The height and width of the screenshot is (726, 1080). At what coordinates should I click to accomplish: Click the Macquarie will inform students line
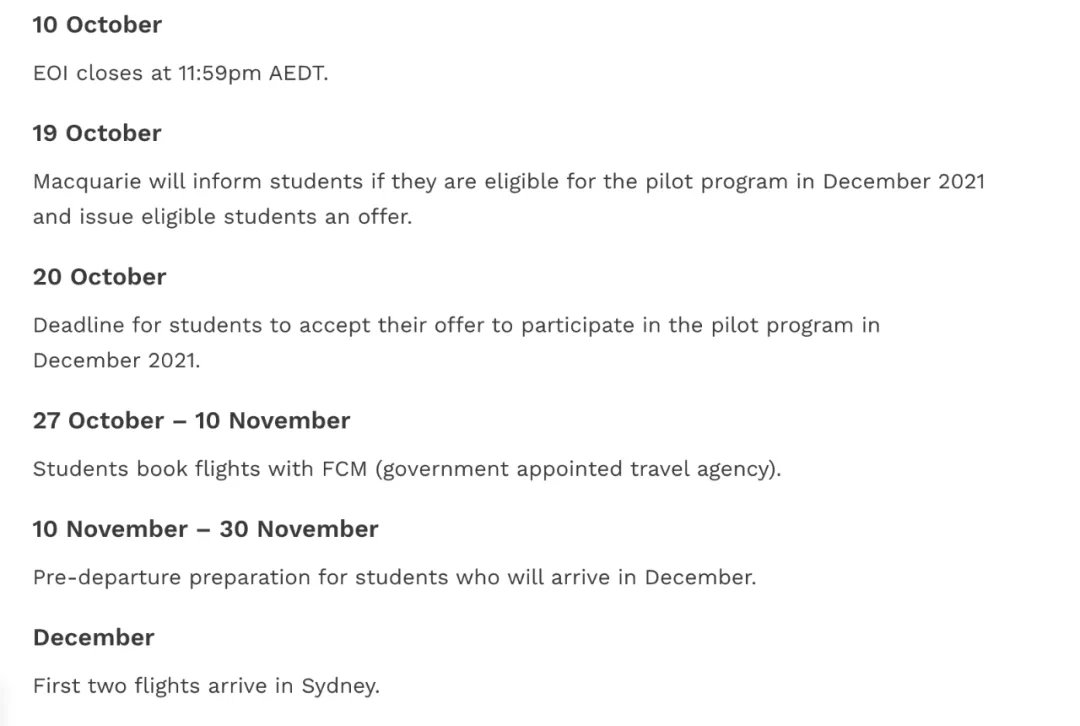(x=509, y=182)
